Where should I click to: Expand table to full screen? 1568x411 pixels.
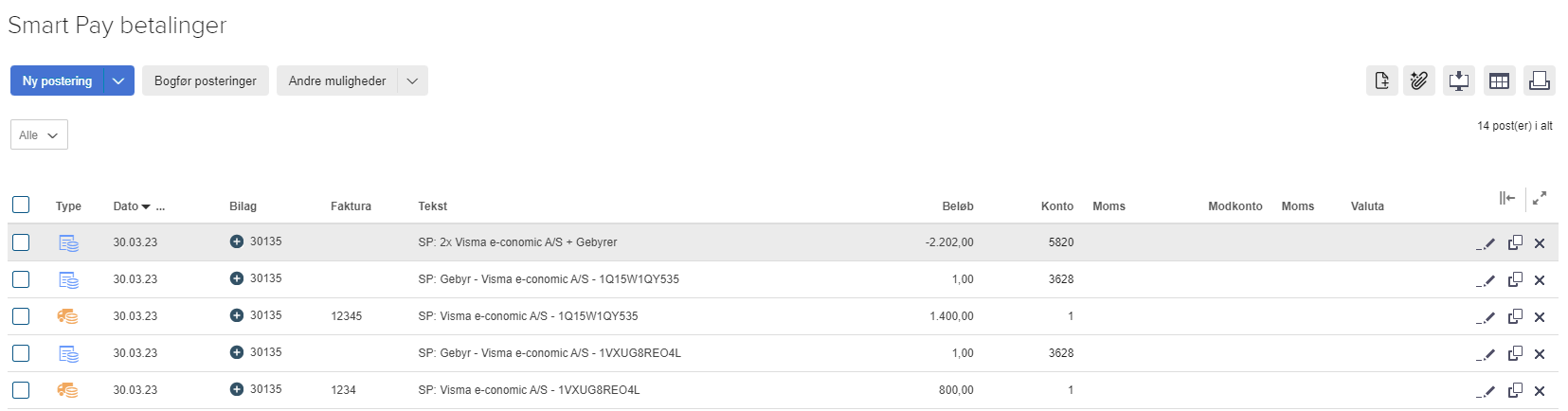pos(1540,198)
